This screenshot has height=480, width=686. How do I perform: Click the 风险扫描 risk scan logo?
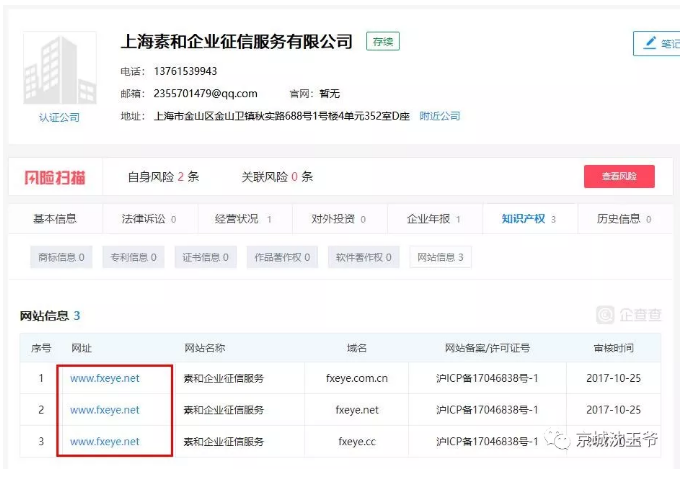[x=55, y=177]
